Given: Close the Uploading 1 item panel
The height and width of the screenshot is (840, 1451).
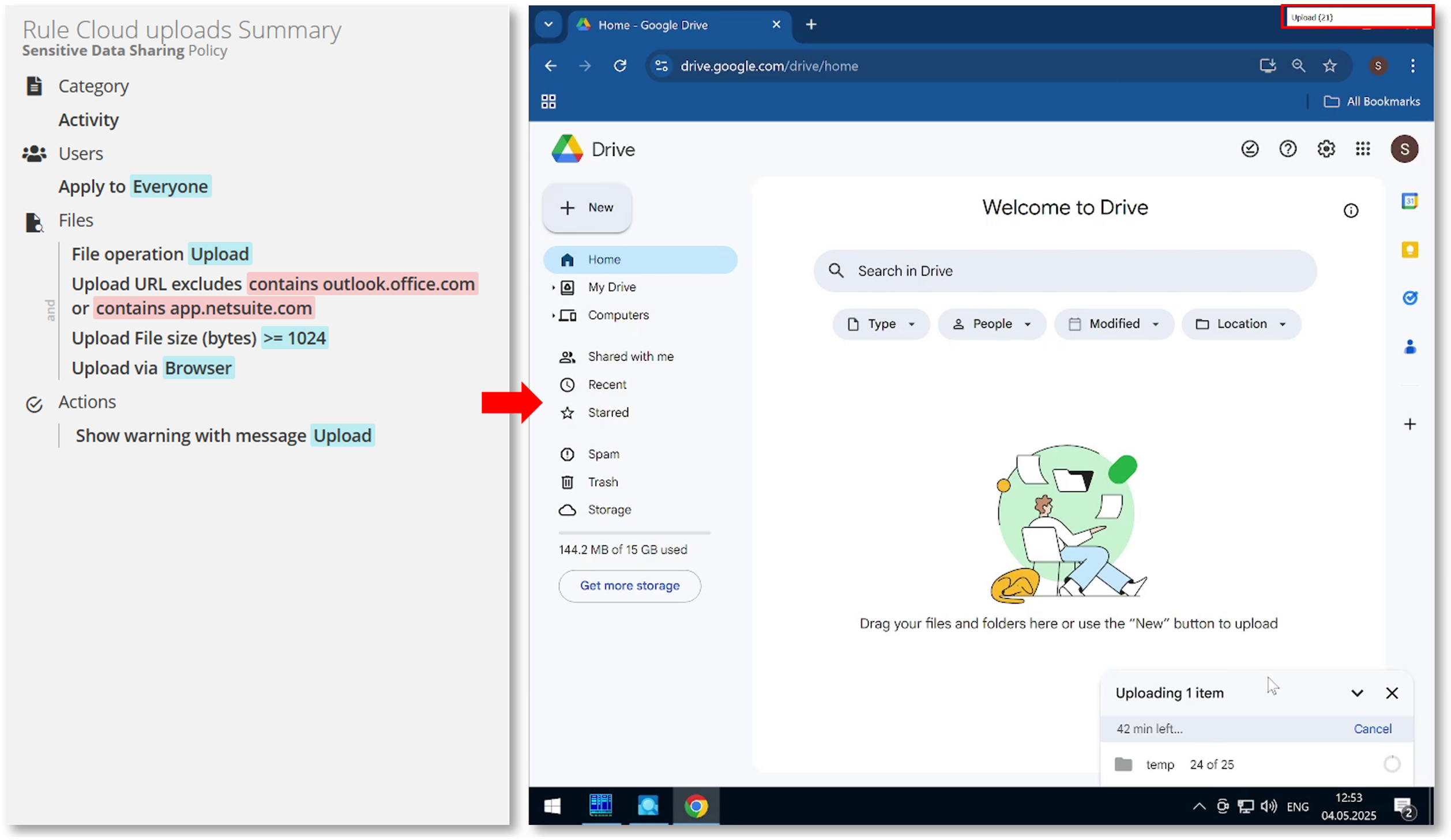Looking at the screenshot, I should pos(1391,692).
